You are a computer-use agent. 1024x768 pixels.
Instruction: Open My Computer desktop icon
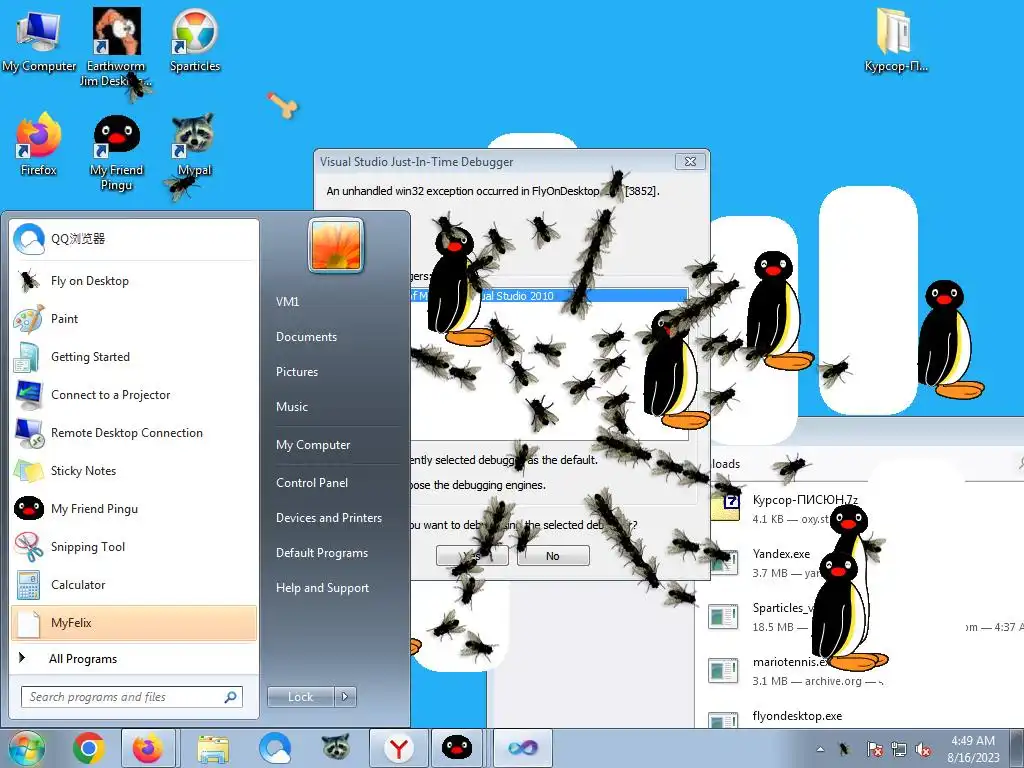pos(39,40)
